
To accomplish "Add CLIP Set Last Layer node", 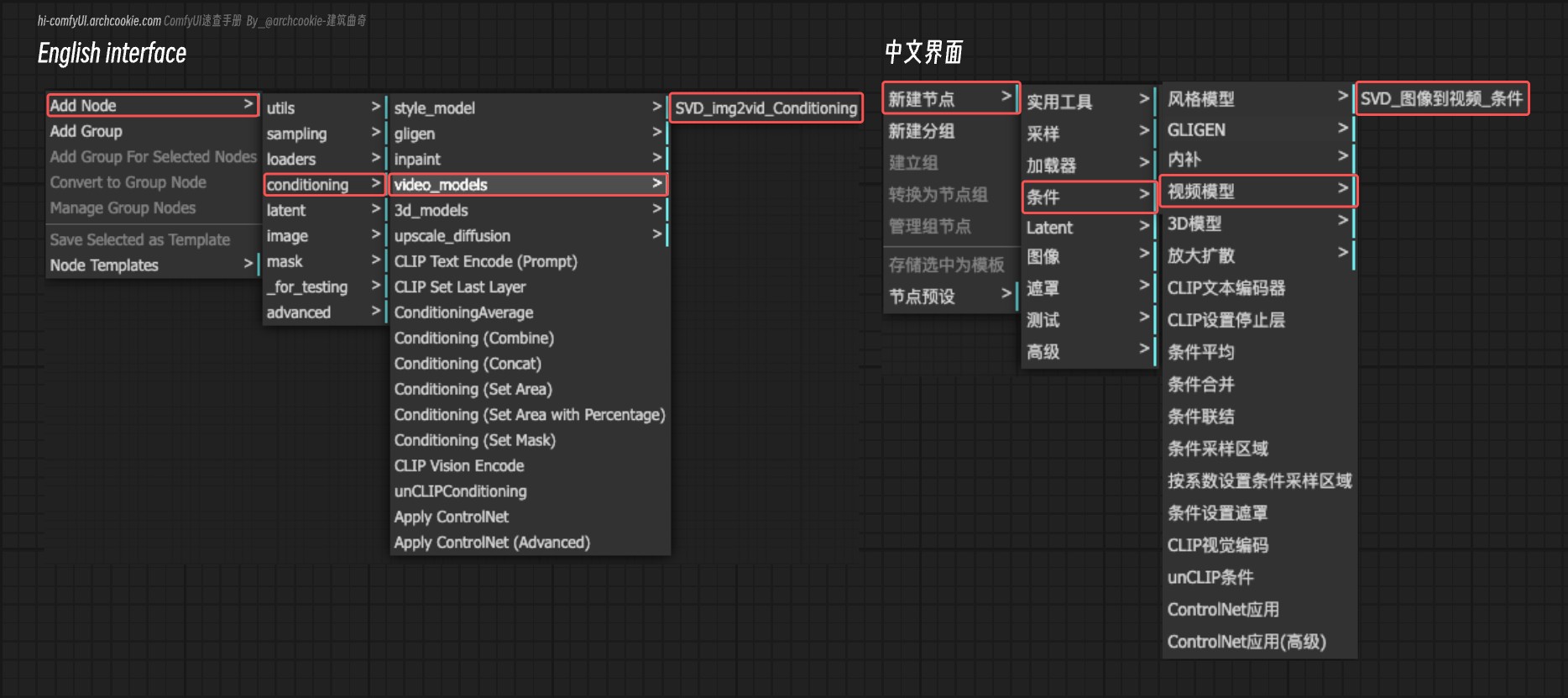I will point(530,287).
